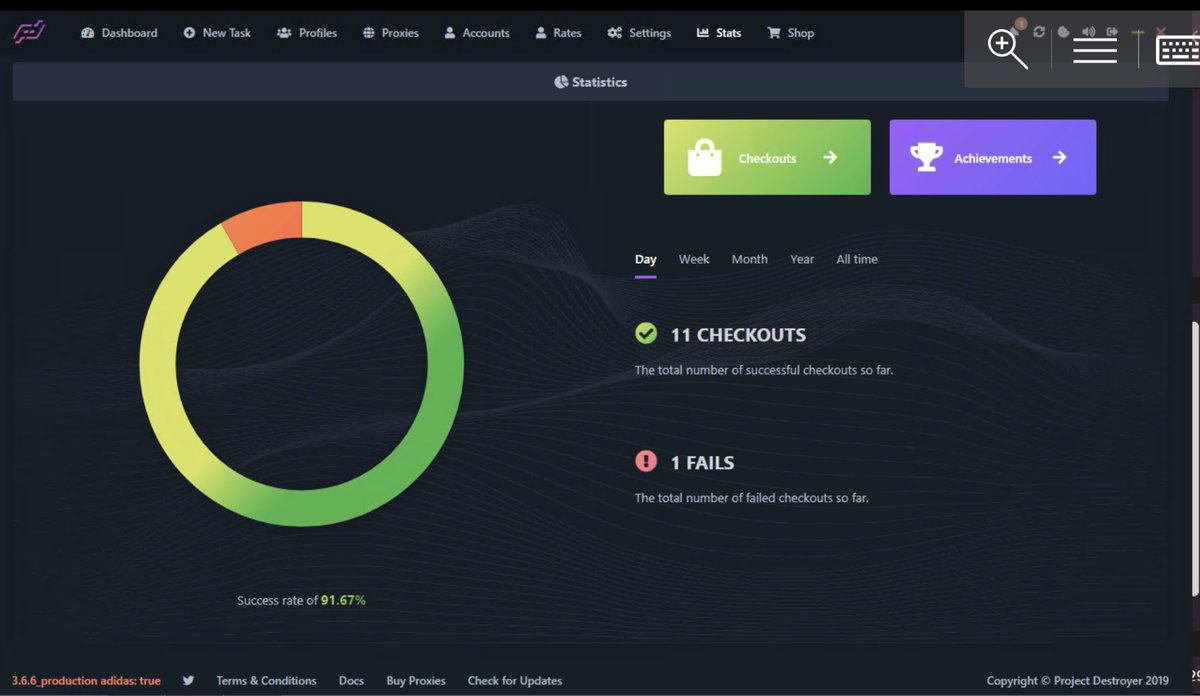Screen dimensions: 1200x696
Task: Click Check for Updates link
Action: pyautogui.click(x=515, y=680)
